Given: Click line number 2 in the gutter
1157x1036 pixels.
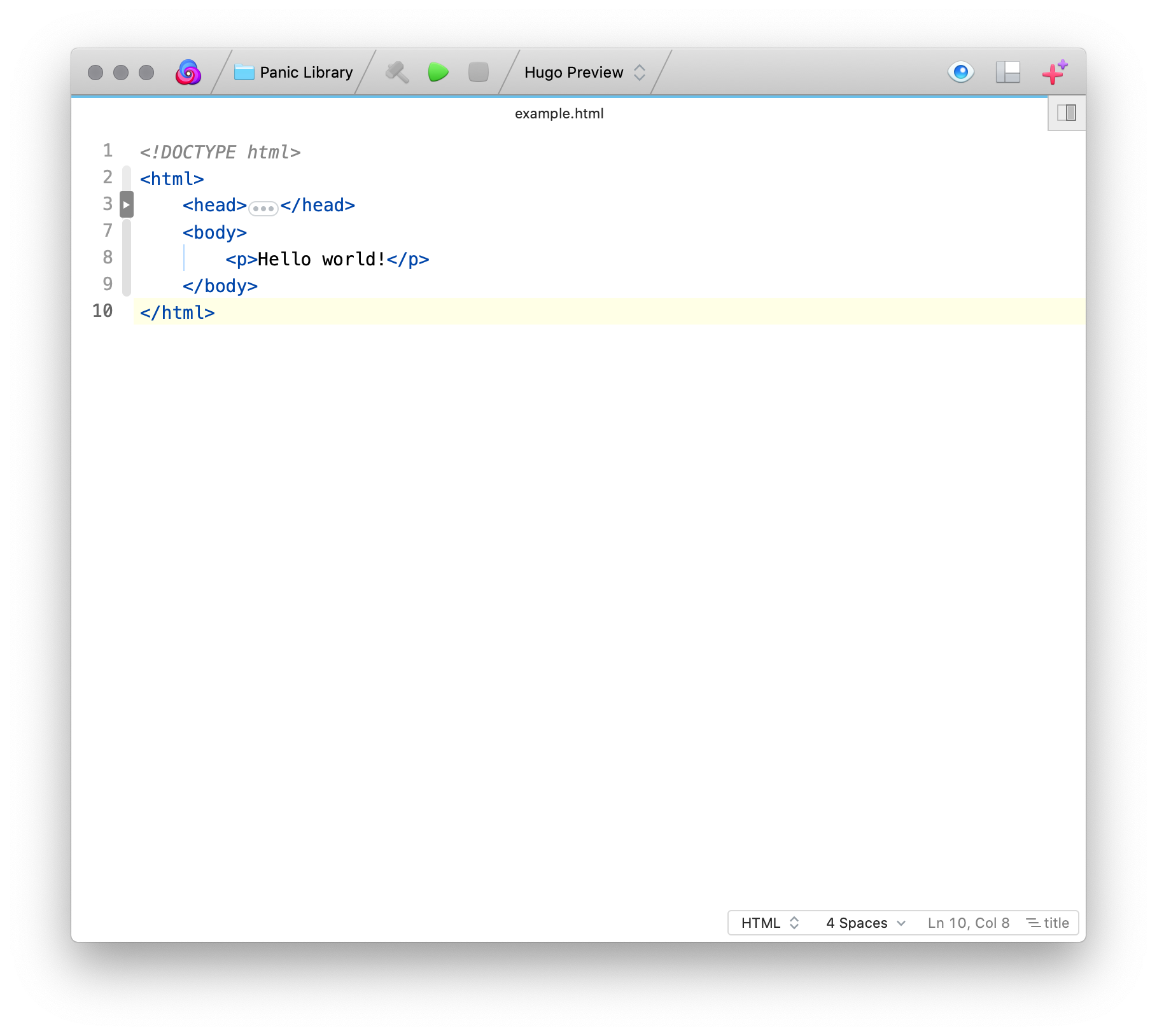Looking at the screenshot, I should [x=108, y=178].
